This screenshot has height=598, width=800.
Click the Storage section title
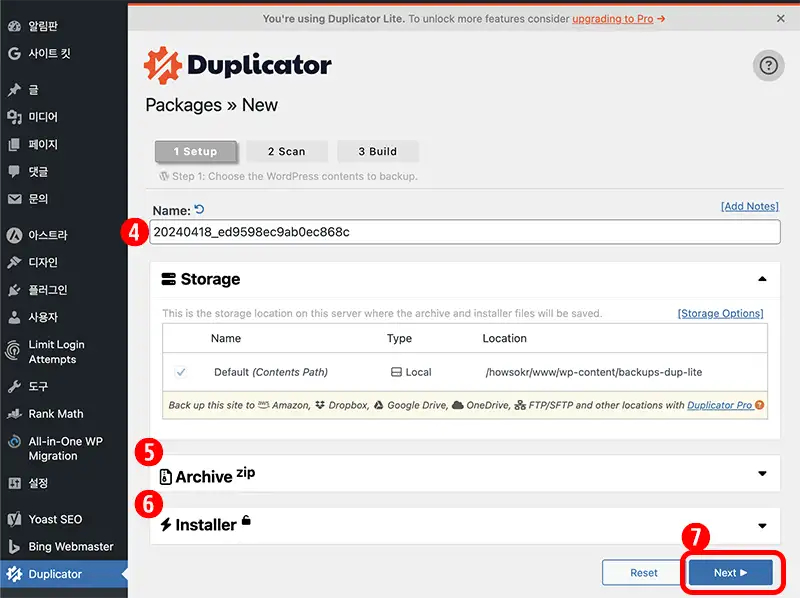210,279
